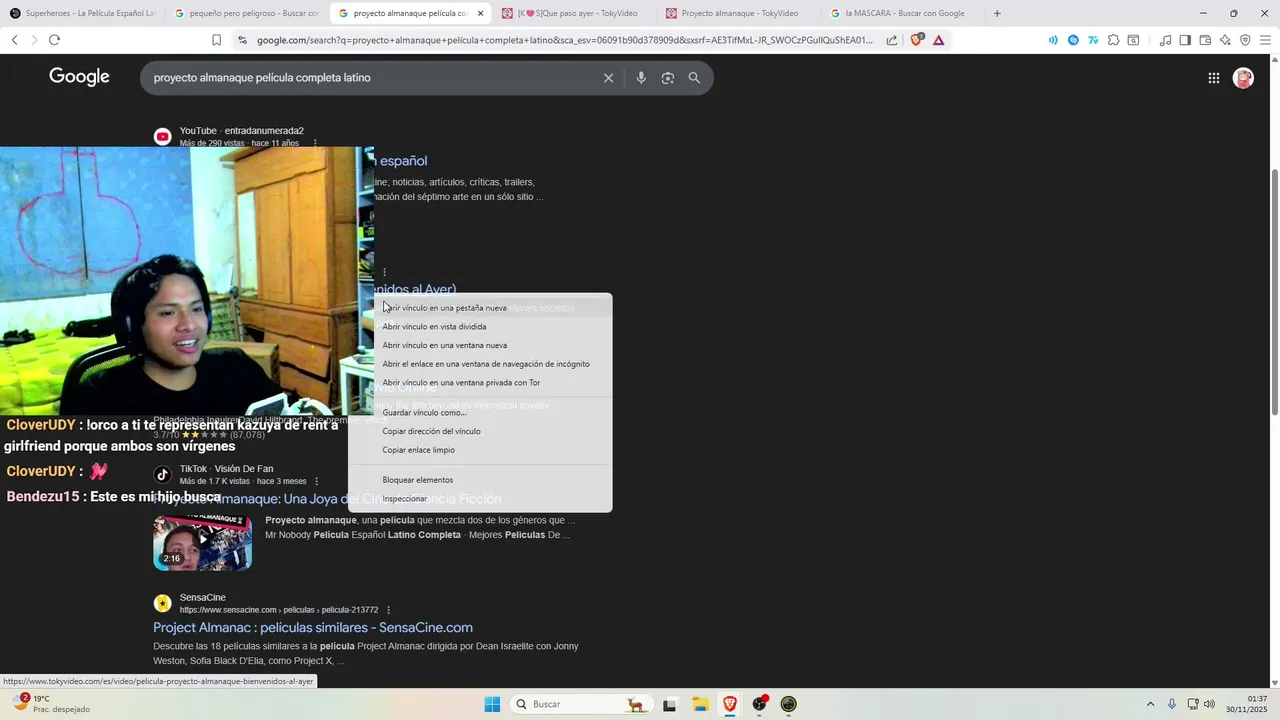
Task: Close the proyecto almanaque película tab
Action: (x=480, y=13)
